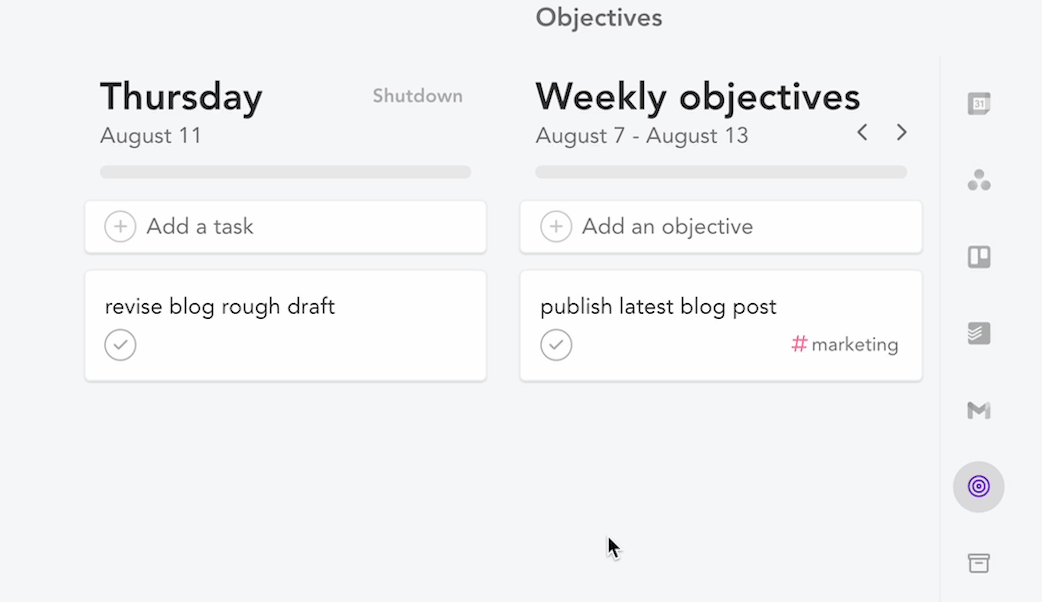Open the Google Calendar integration icon
1042x602 pixels.
click(x=978, y=103)
